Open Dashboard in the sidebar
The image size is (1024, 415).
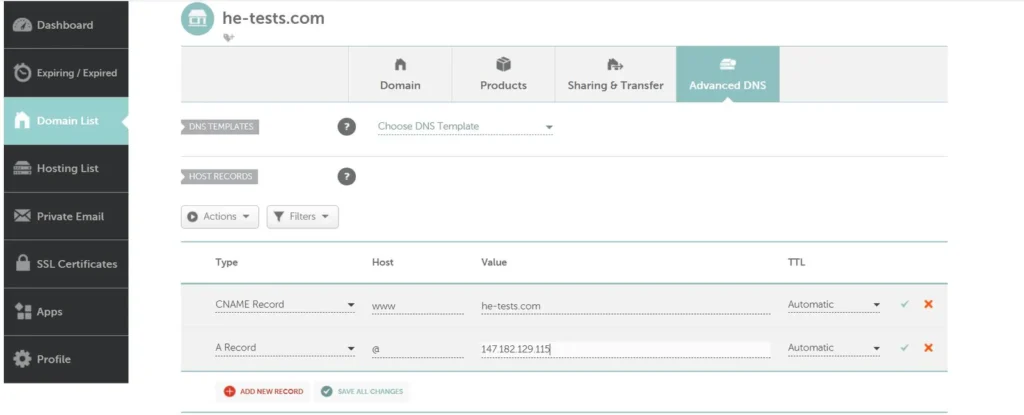click(66, 25)
